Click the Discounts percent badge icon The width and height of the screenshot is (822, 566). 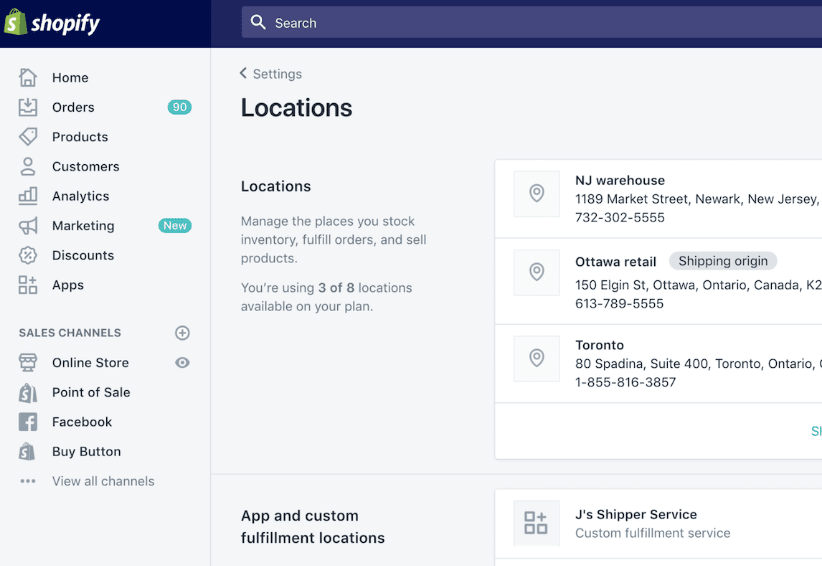pos(28,255)
